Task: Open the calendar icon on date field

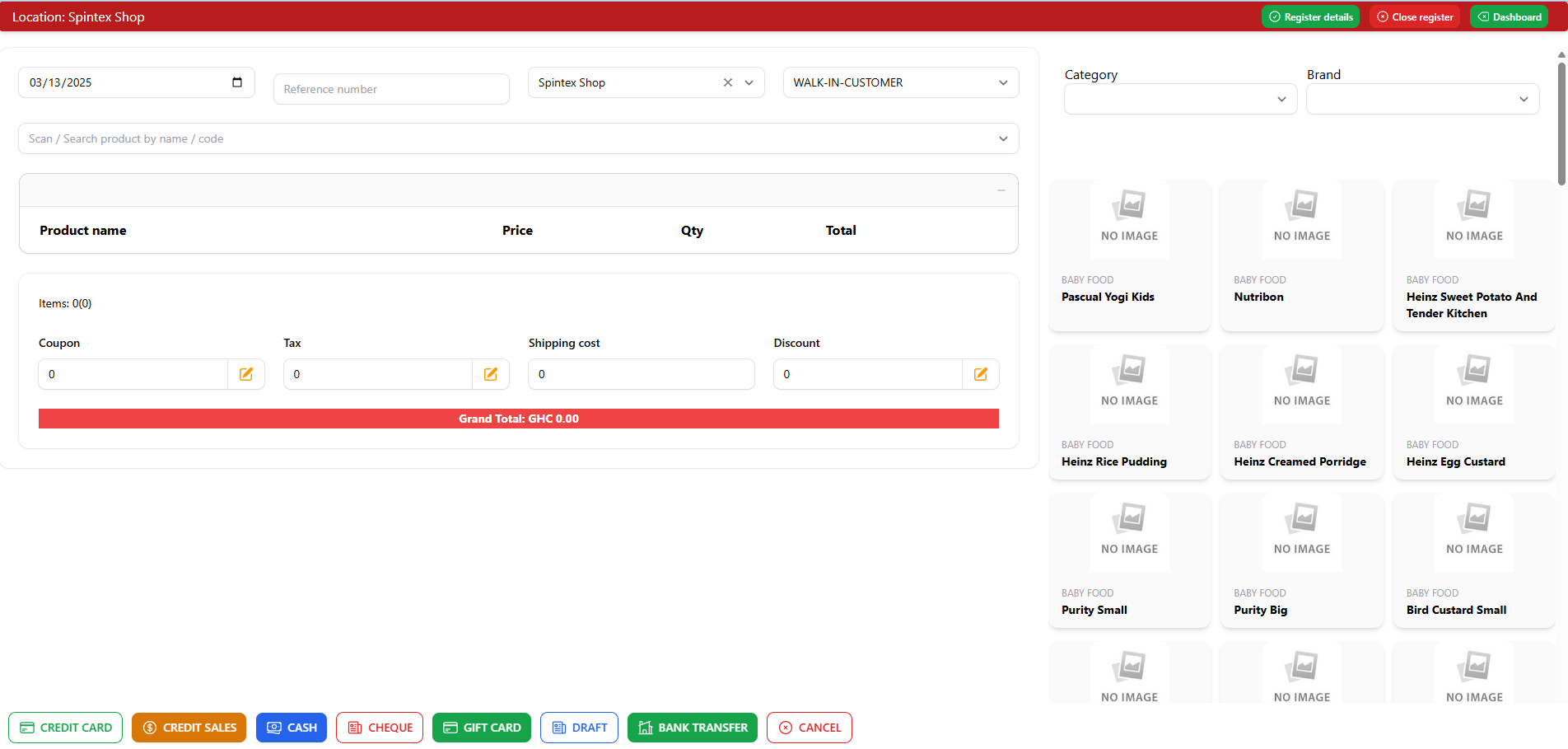Action: tap(237, 82)
